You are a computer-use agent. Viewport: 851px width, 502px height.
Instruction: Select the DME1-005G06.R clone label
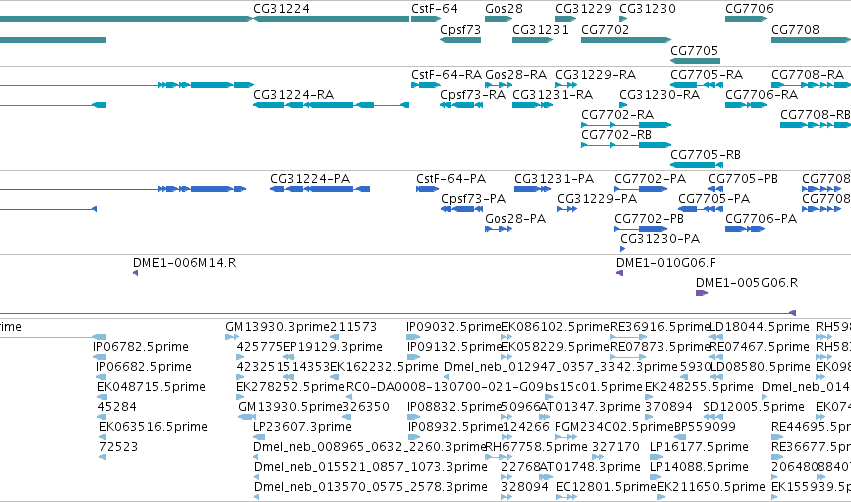(x=747, y=283)
